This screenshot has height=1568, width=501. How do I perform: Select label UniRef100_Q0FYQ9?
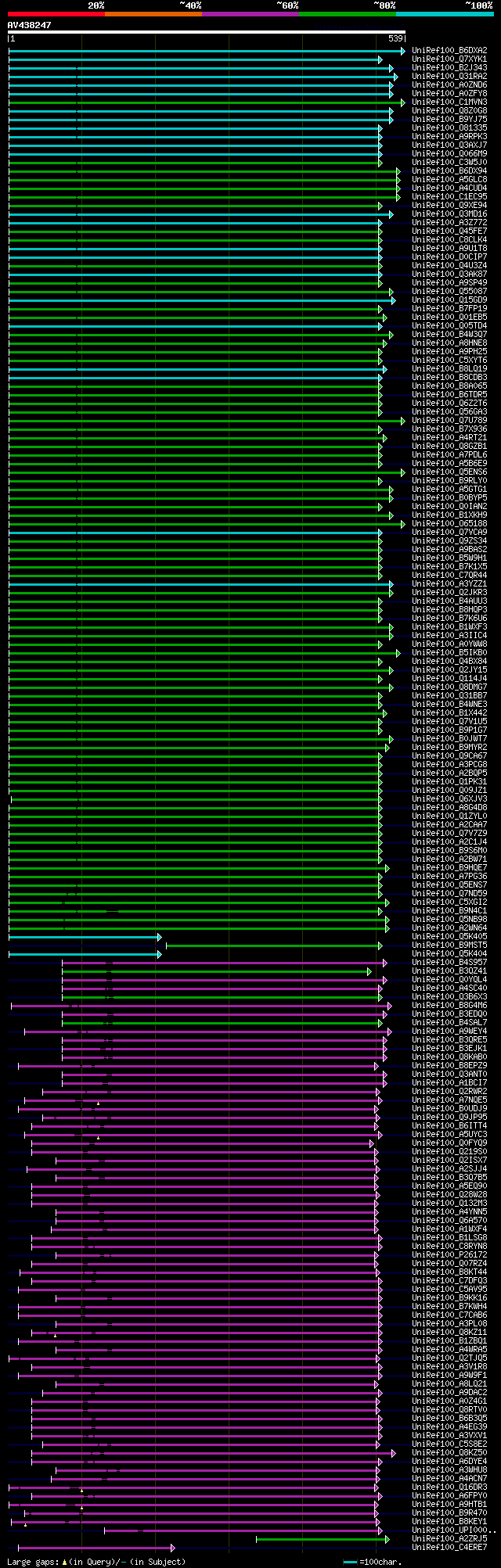pyautogui.click(x=449, y=1143)
